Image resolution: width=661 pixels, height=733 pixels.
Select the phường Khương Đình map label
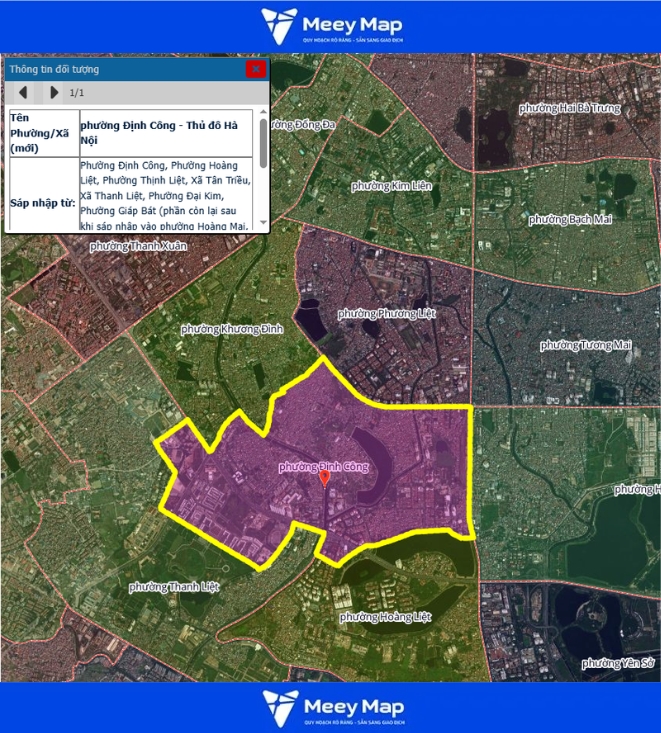(232, 329)
